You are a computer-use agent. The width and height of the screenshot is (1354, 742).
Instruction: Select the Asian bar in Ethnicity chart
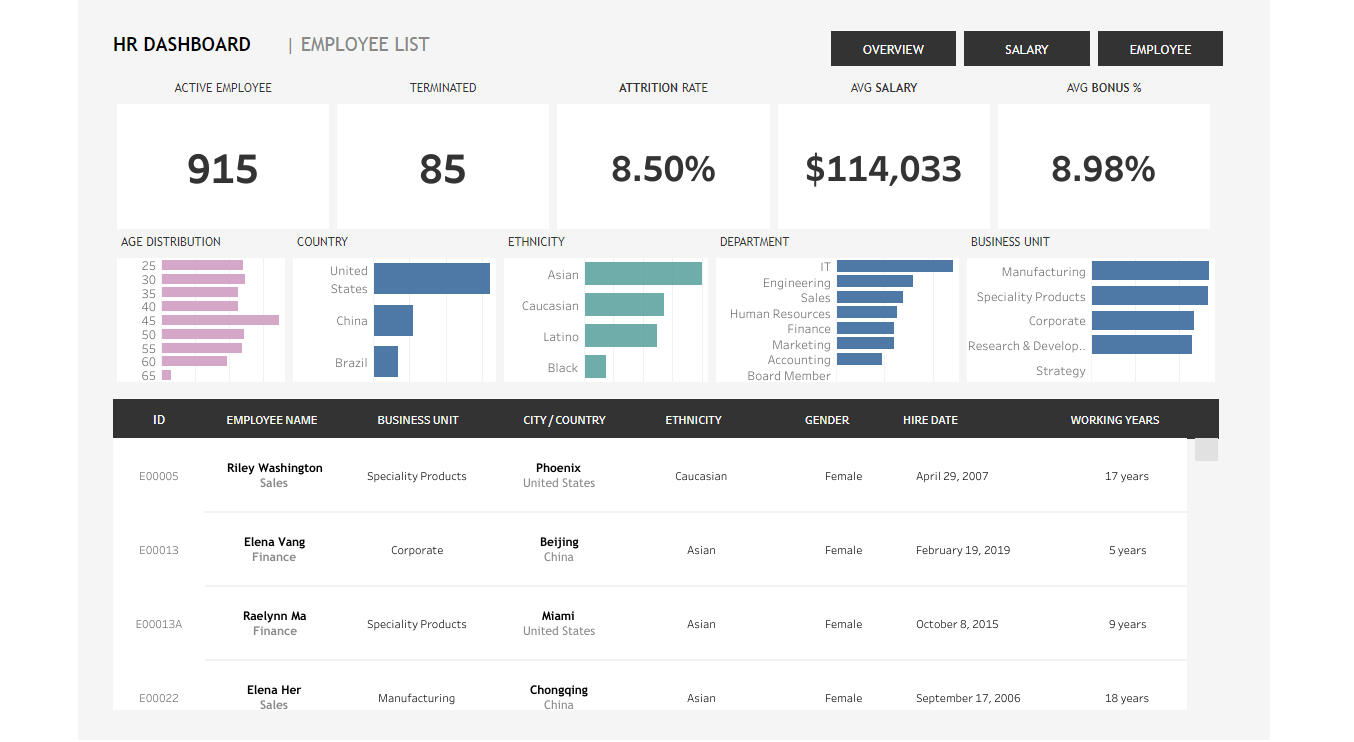pos(643,274)
